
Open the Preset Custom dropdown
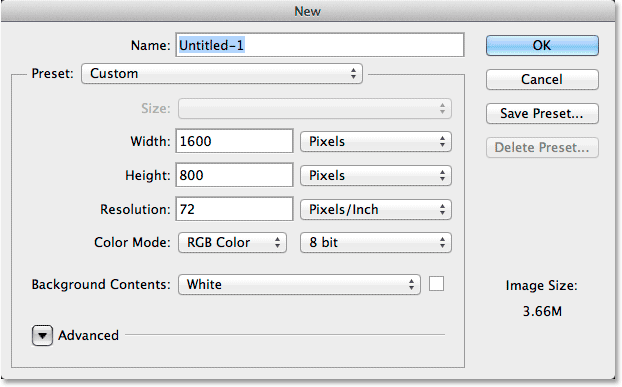pos(222,74)
